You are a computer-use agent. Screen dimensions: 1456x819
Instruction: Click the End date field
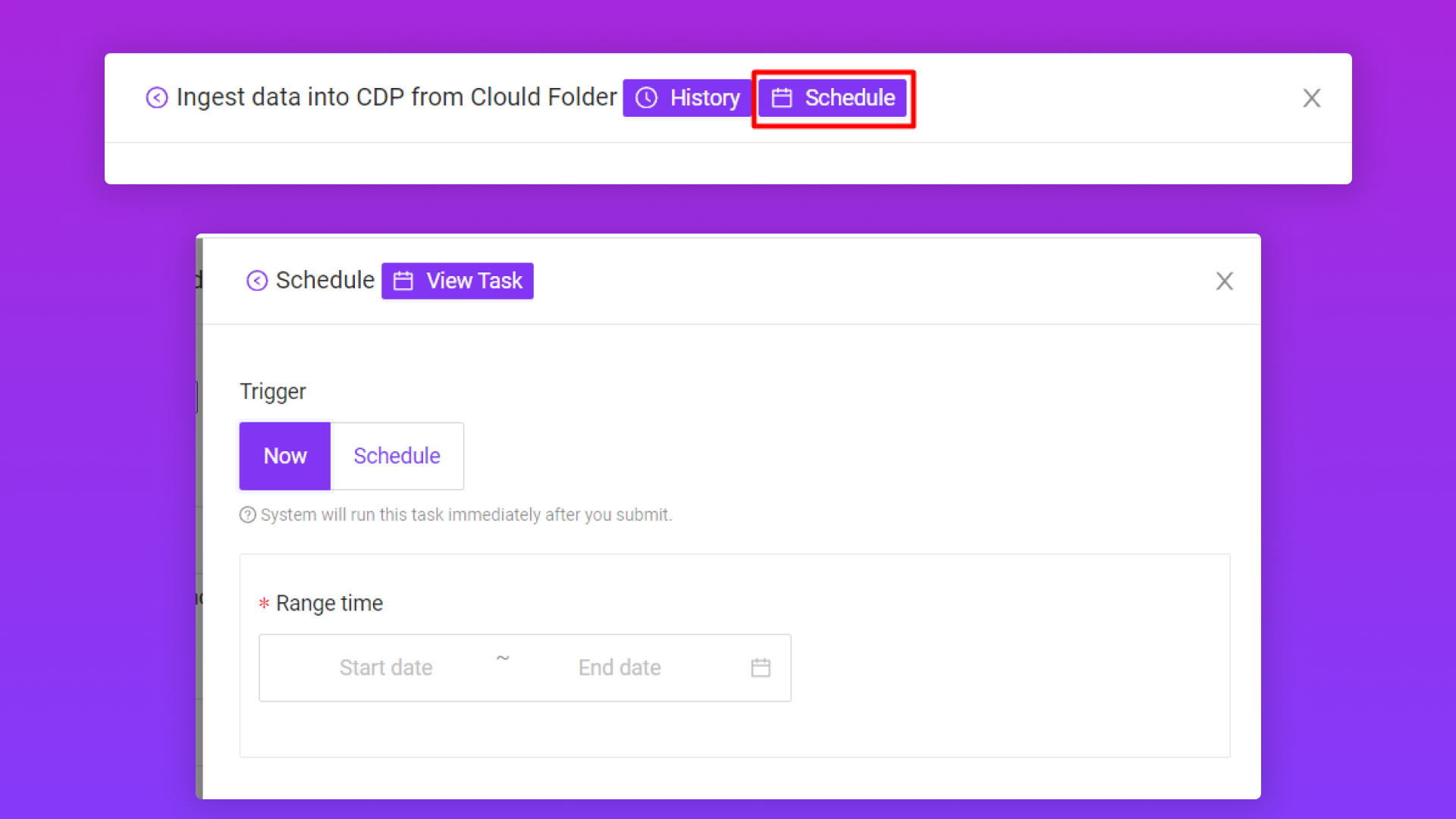pos(620,667)
